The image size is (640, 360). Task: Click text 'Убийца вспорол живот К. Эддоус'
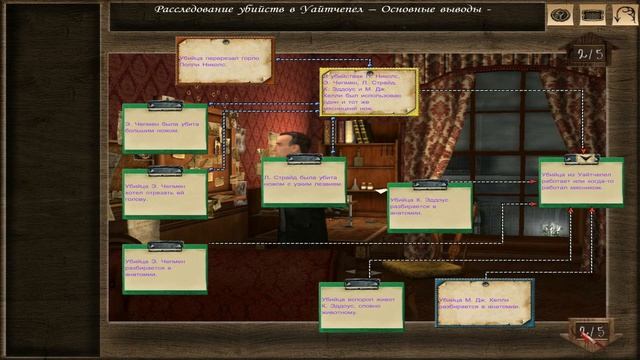[358, 306]
